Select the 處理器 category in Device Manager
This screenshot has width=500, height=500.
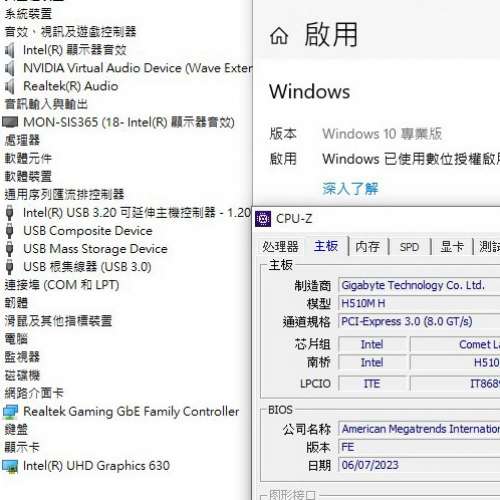pos(22,140)
